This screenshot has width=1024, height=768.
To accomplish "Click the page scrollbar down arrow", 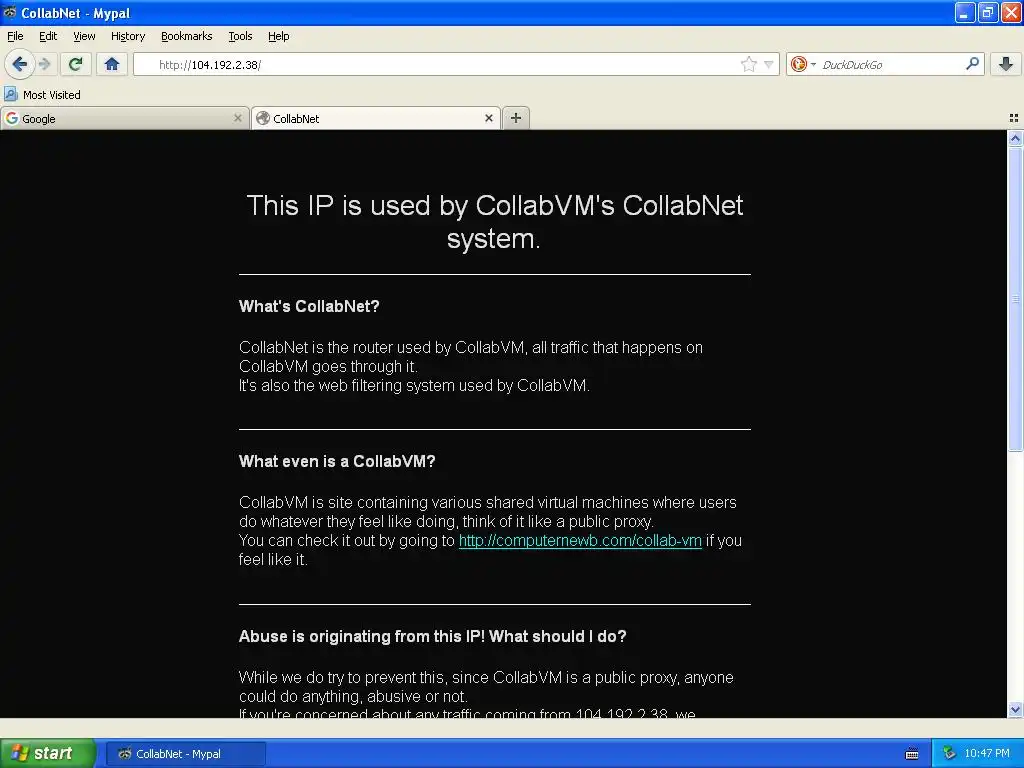I will (x=1015, y=709).
